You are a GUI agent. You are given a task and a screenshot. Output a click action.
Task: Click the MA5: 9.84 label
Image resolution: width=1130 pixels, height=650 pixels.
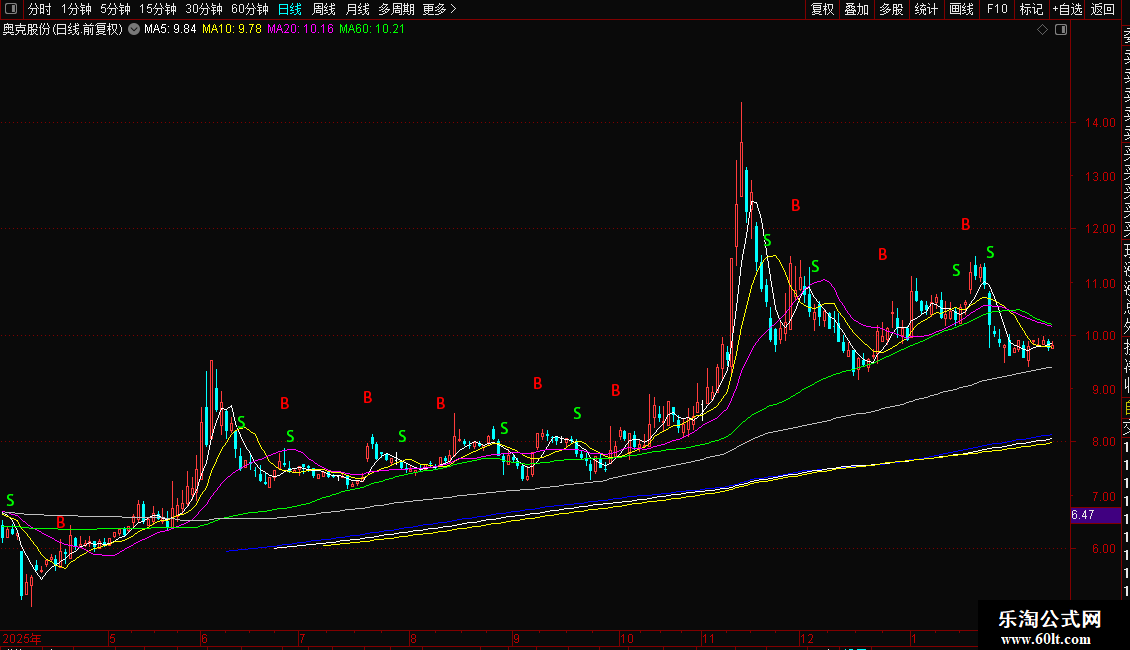click(x=170, y=29)
